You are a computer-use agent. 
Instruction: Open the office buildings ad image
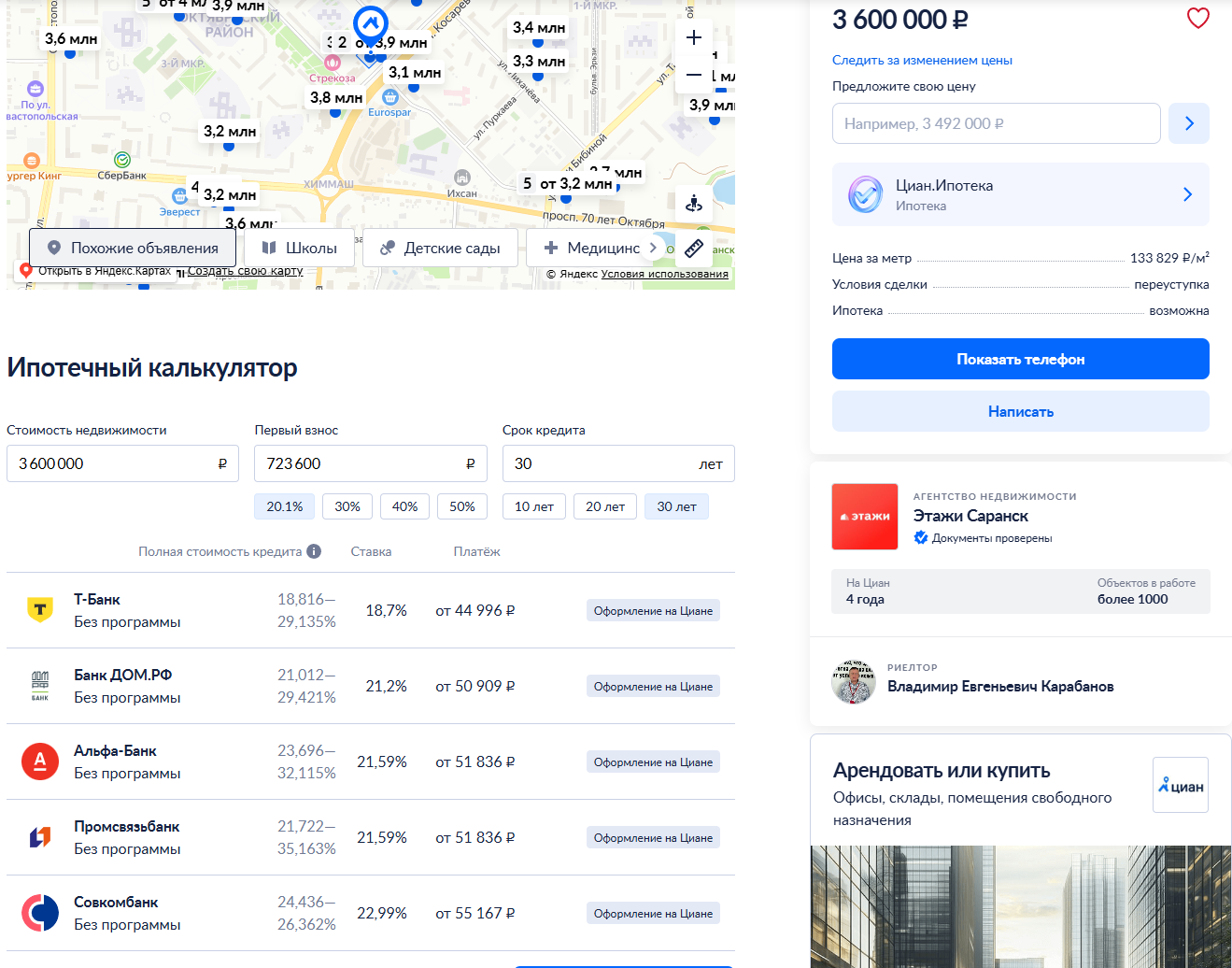1021,906
